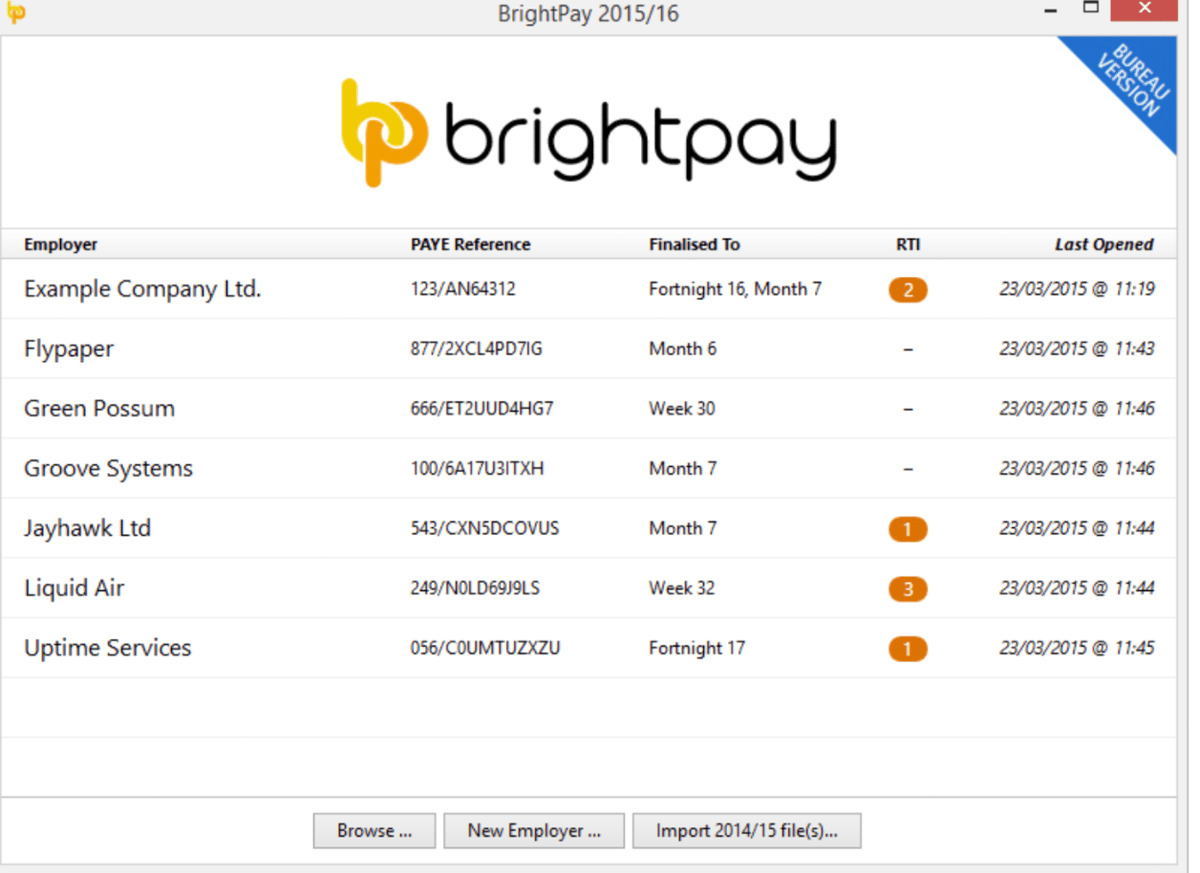Click the RTI badge for Uptime Services

(908, 649)
